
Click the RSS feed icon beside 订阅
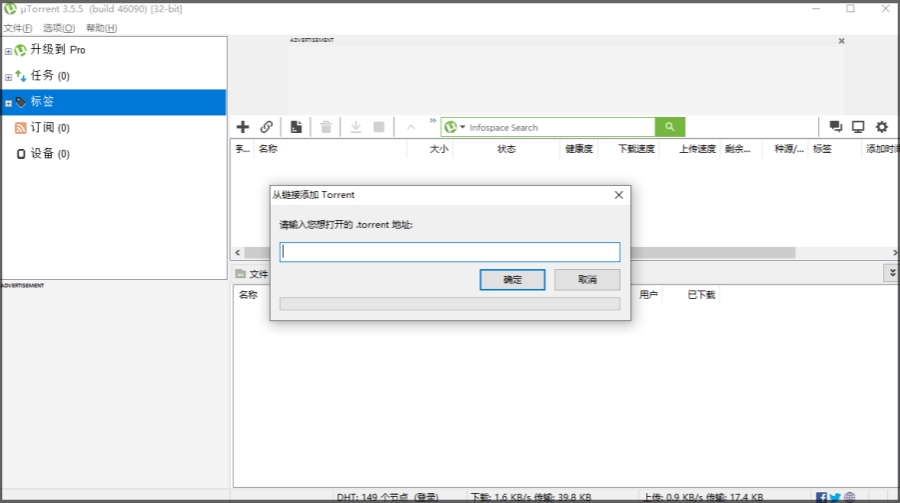click(x=21, y=128)
